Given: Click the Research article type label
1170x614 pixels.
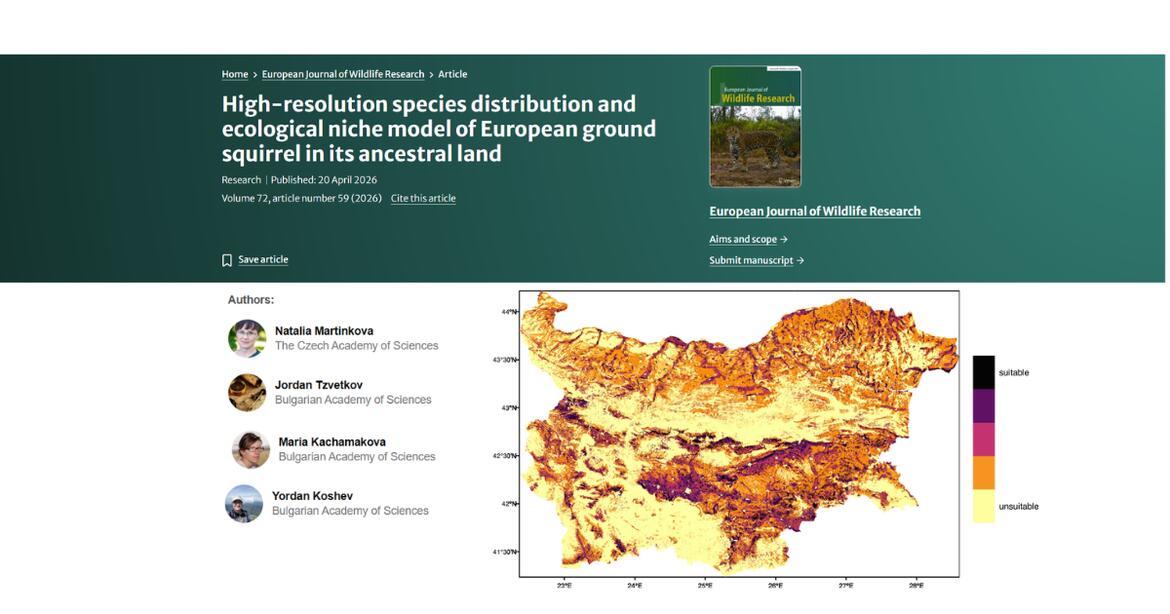Looking at the screenshot, I should coord(241,180).
